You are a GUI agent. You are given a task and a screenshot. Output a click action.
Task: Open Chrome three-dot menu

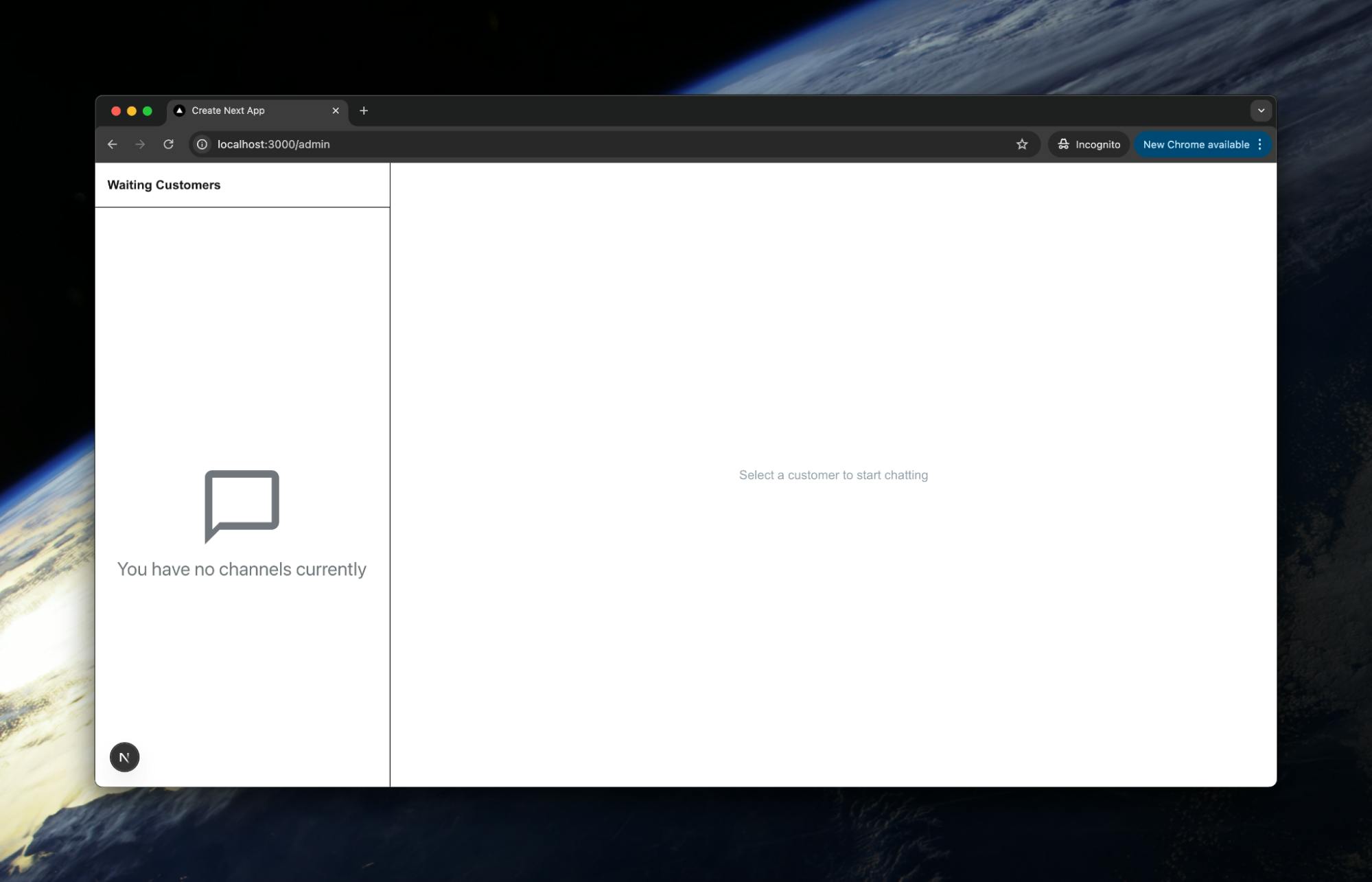(1260, 144)
